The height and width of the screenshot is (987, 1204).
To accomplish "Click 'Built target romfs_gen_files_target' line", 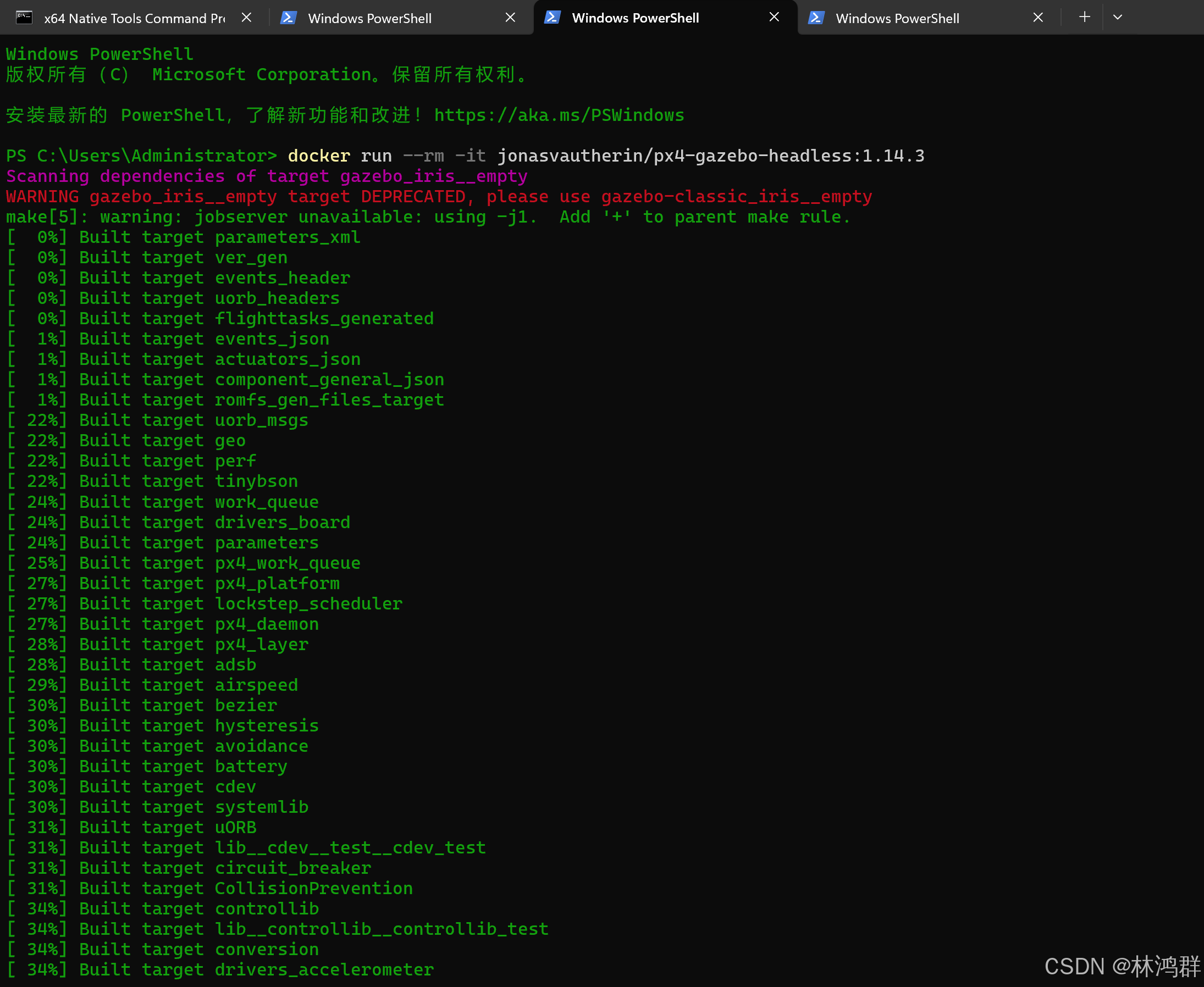I will click(x=225, y=400).
